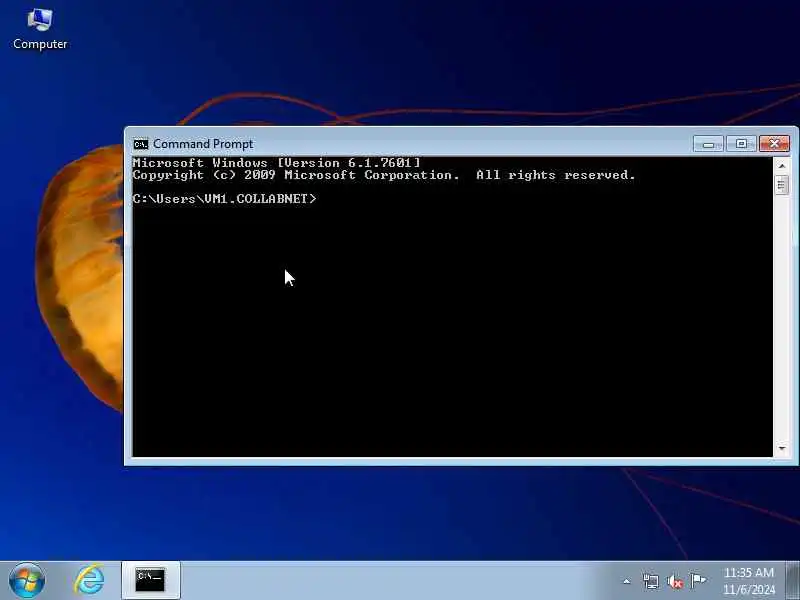
Task: Click the scrollbar down arrow
Action: pyautogui.click(x=781, y=448)
